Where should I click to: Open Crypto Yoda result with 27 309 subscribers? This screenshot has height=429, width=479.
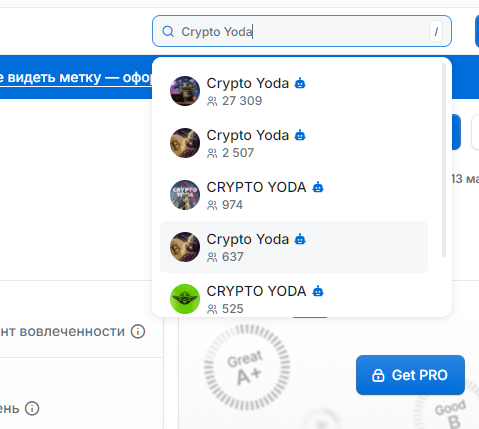coord(294,91)
